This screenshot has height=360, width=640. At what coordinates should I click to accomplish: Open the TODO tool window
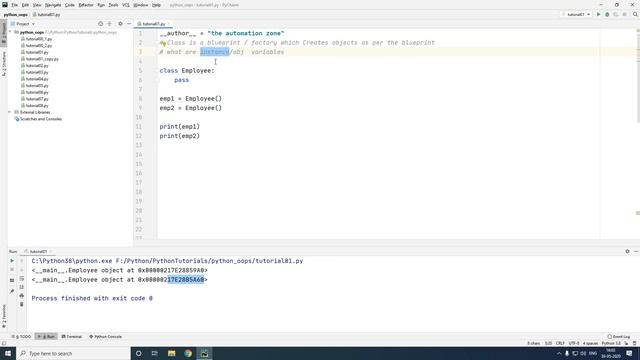(21, 337)
